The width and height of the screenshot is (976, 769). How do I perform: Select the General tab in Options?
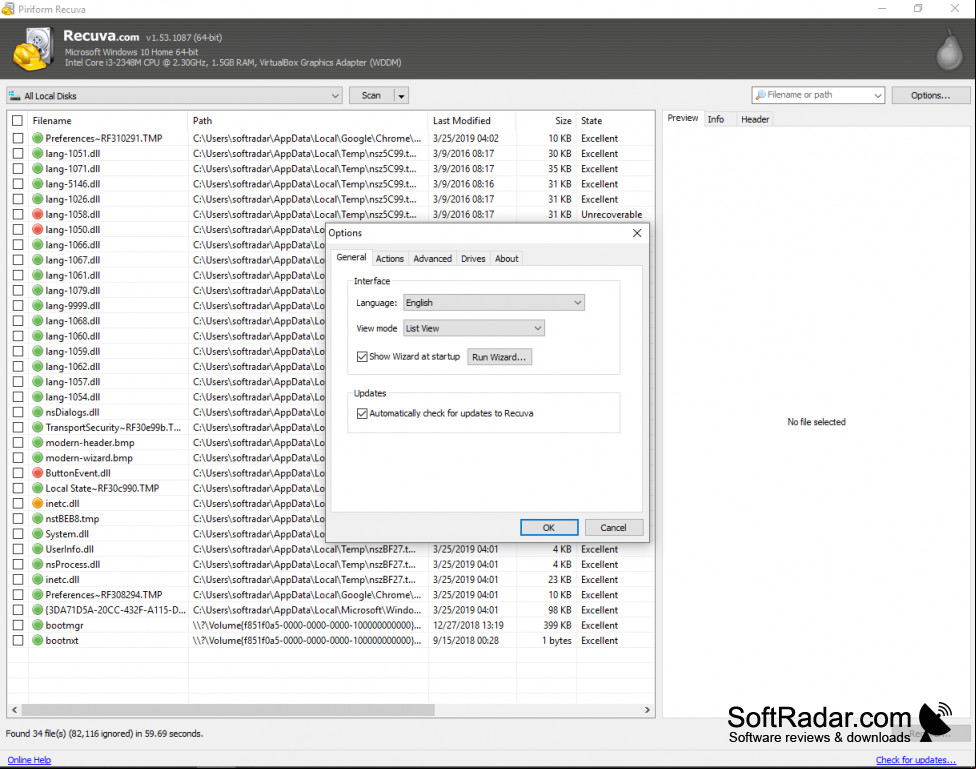351,257
